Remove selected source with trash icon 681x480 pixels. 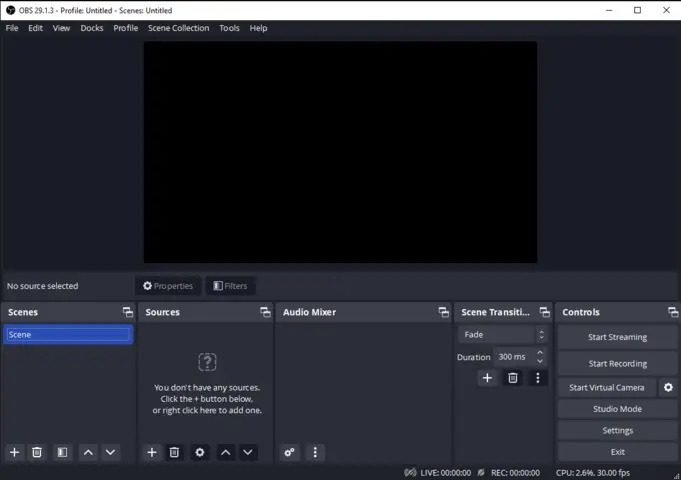[x=174, y=452]
